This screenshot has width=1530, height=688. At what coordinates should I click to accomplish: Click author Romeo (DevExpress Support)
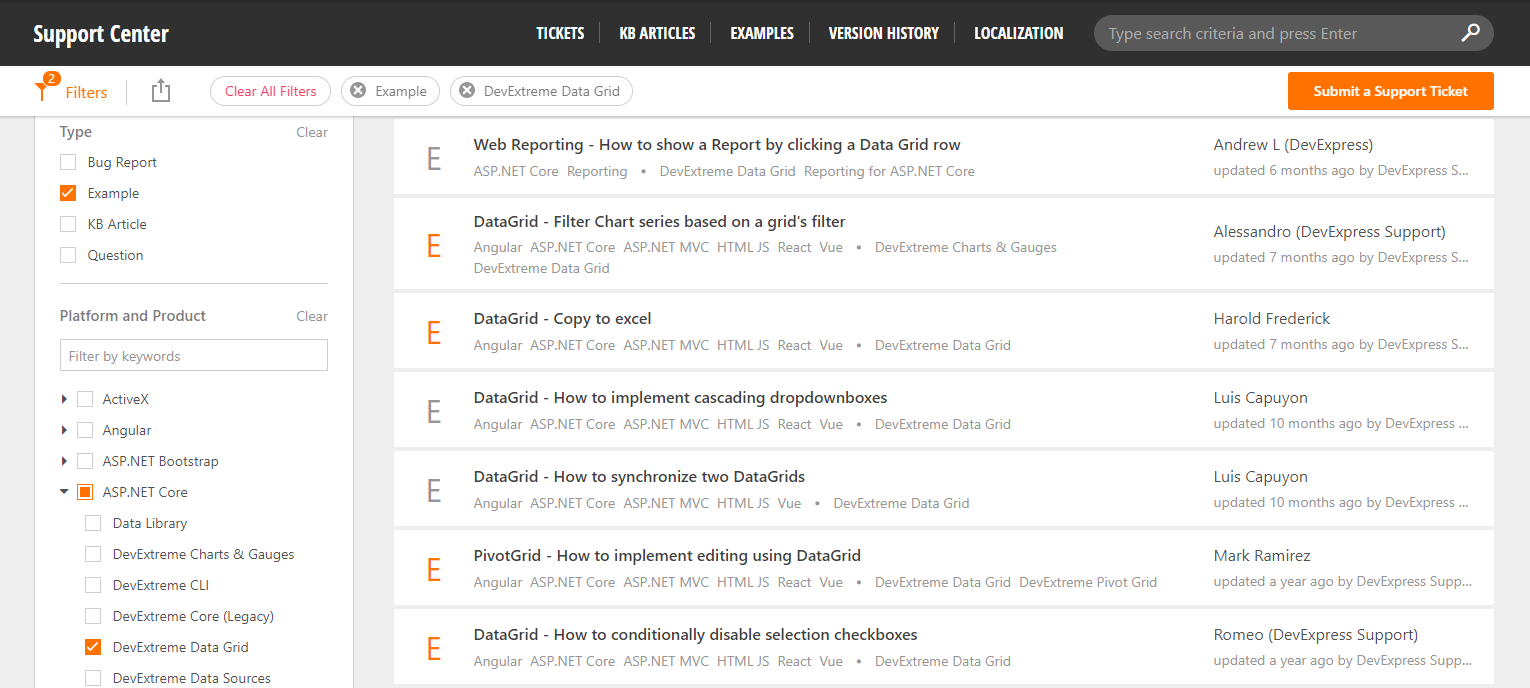coord(1316,635)
